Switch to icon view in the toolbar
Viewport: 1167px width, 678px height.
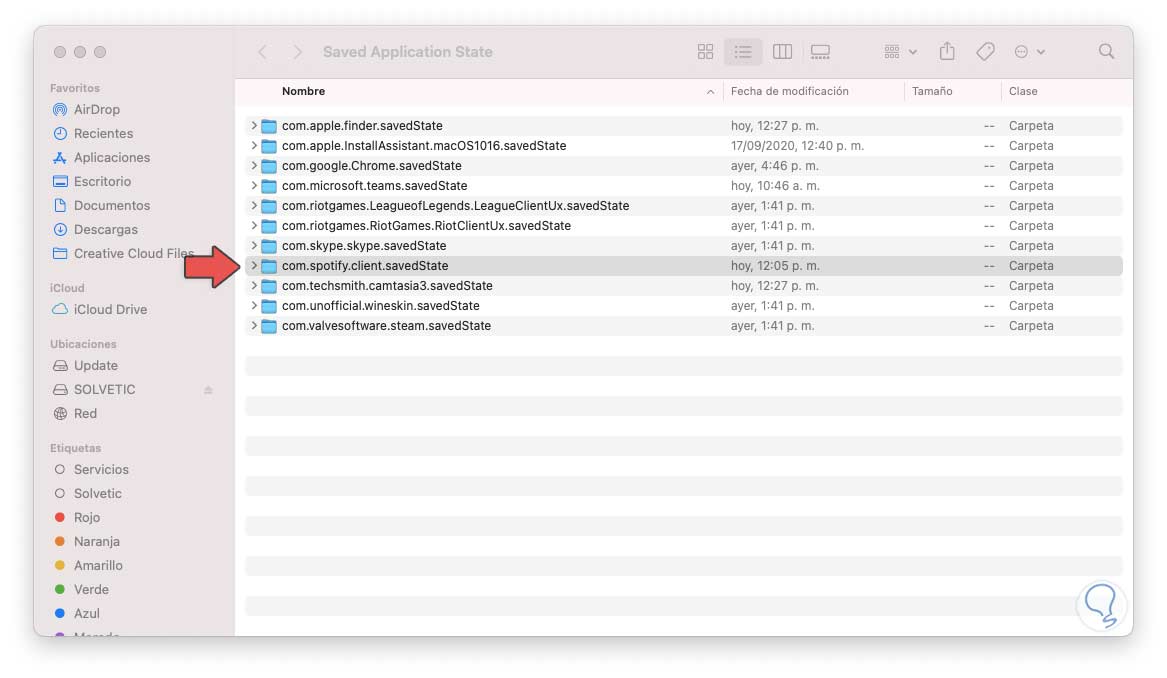[705, 51]
